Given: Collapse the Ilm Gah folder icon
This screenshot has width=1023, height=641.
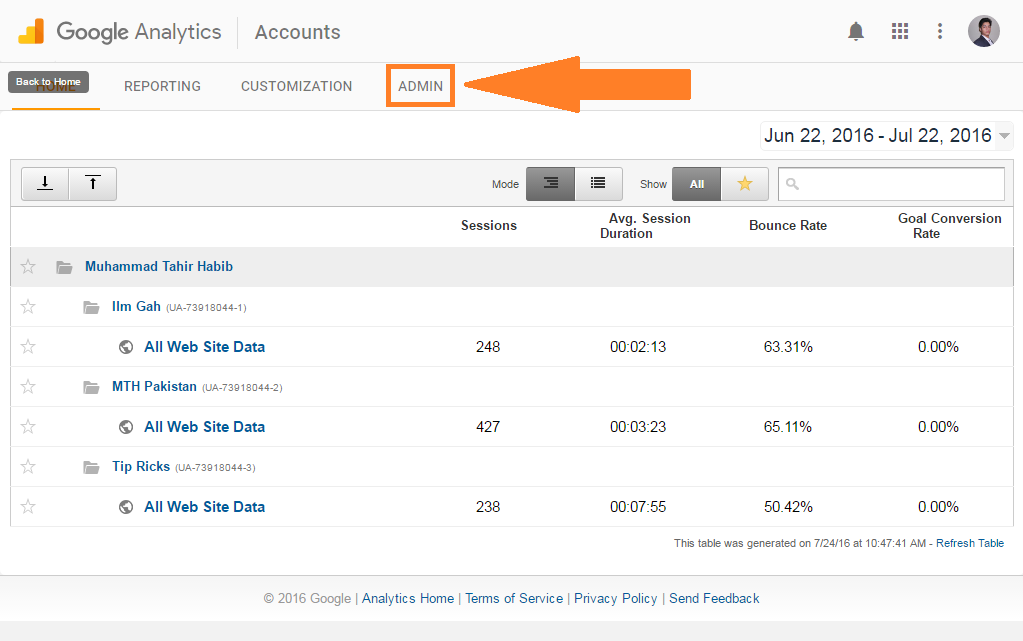Looking at the screenshot, I should [x=91, y=307].
